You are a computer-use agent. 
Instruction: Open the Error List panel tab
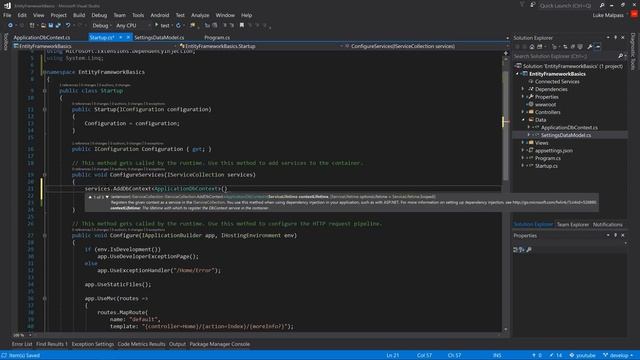[22, 344]
